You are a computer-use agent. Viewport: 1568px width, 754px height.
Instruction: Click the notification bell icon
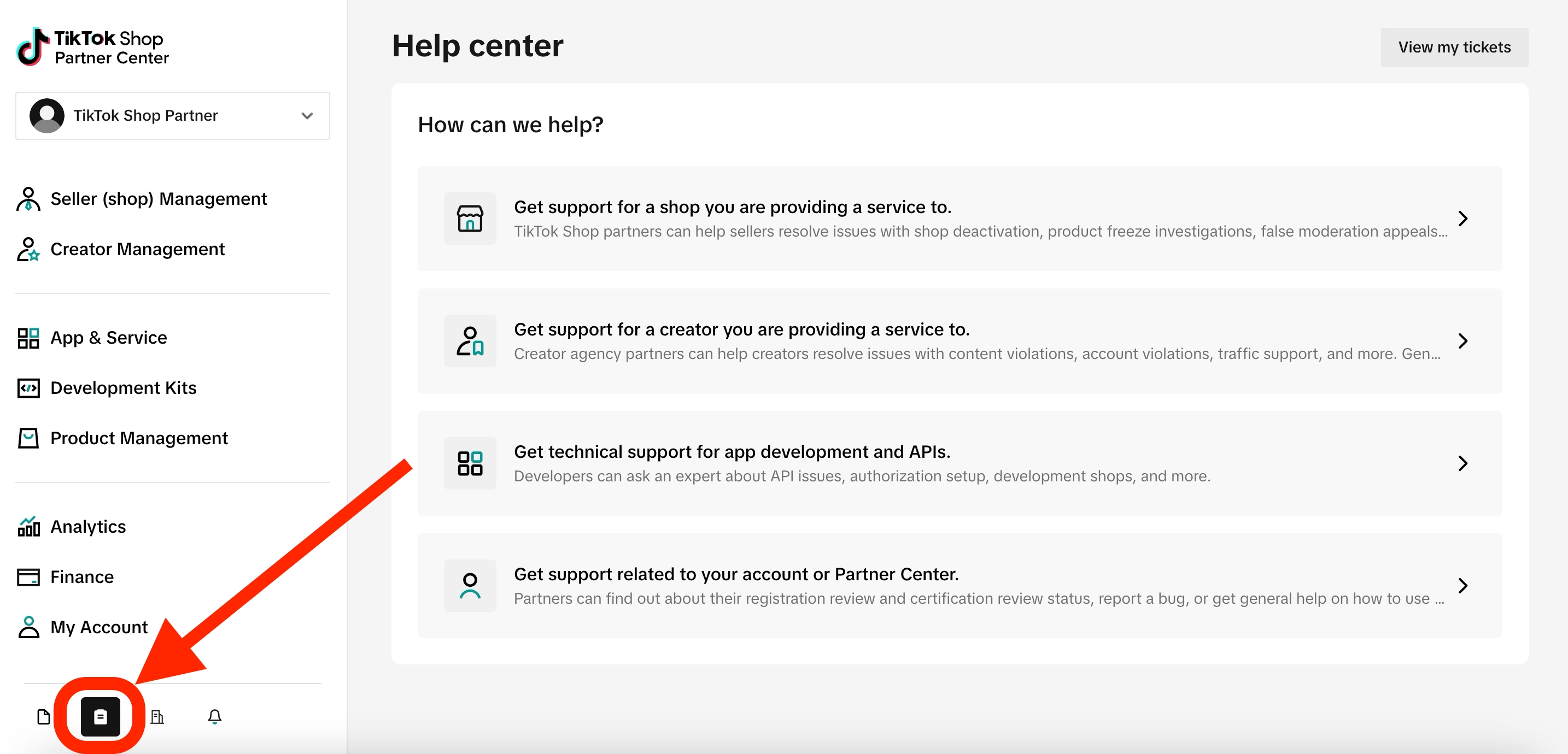(x=214, y=716)
